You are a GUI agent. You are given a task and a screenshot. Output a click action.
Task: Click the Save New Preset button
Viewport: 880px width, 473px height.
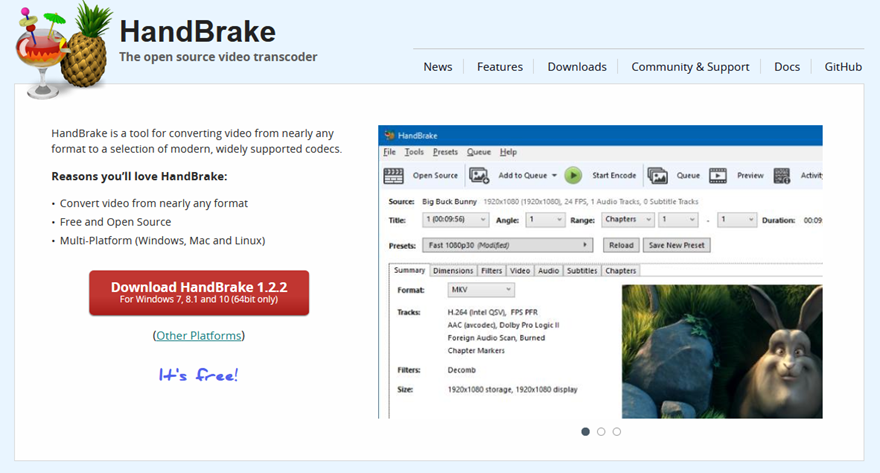(677, 245)
